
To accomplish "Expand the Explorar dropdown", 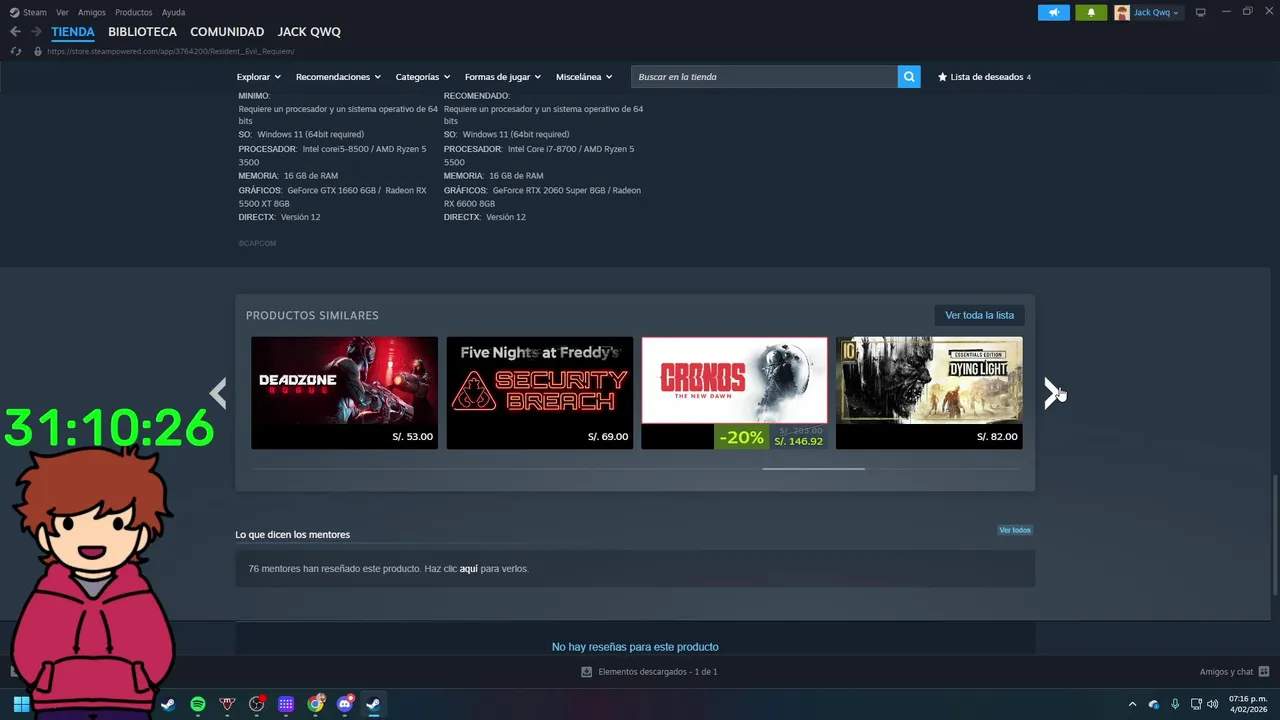I will [x=258, y=77].
